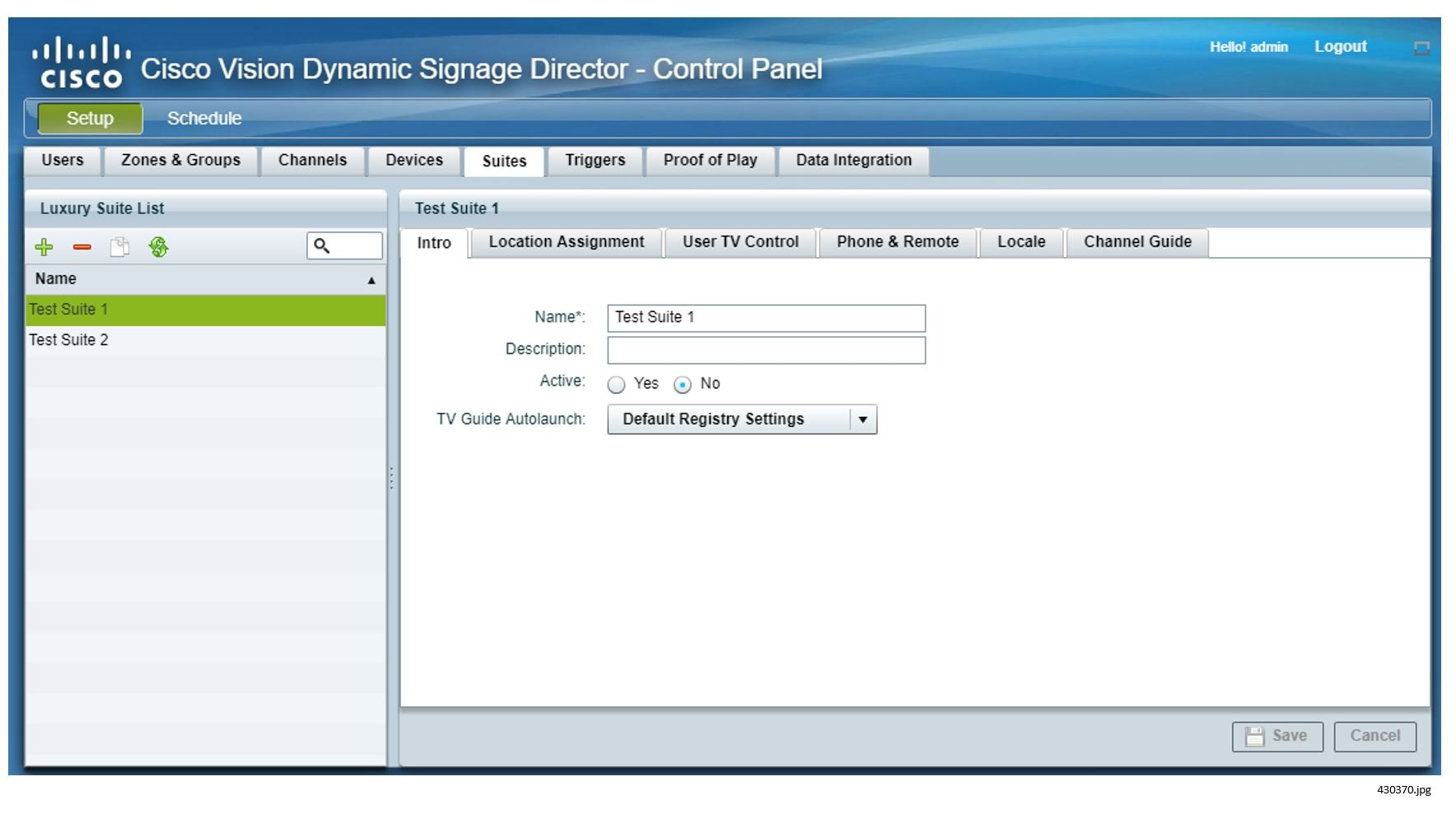Add a new luxury suite with plus icon
Viewport: 1456px width, 814px height.
click(44, 246)
